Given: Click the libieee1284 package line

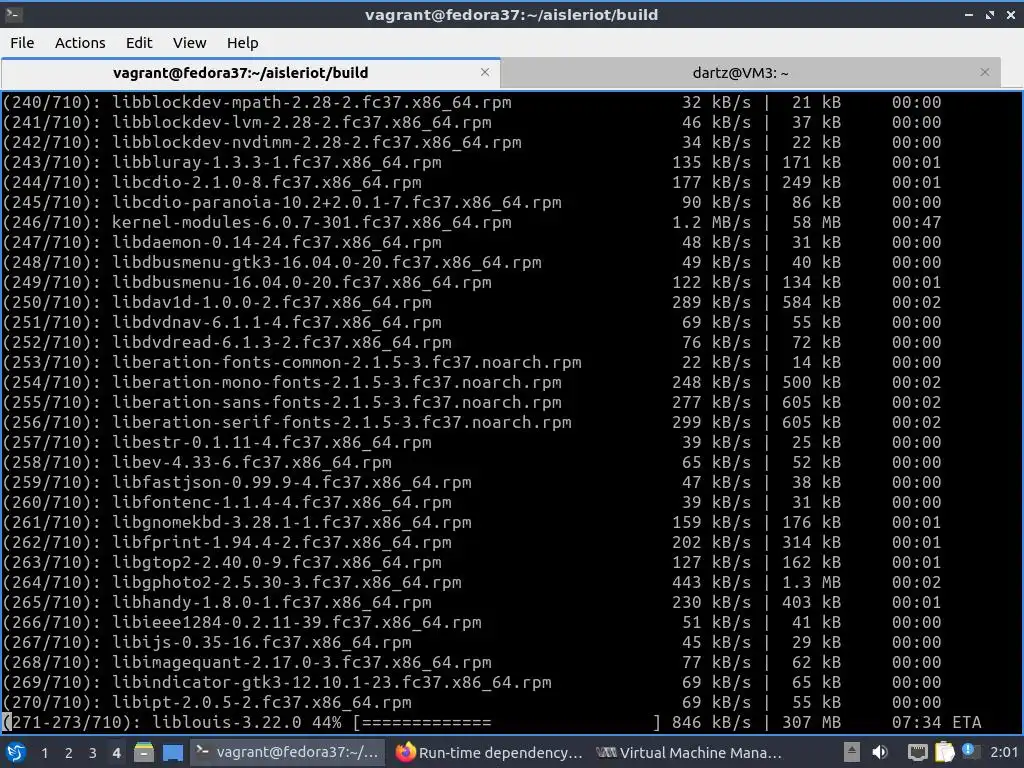Looking at the screenshot, I should tap(472, 622).
